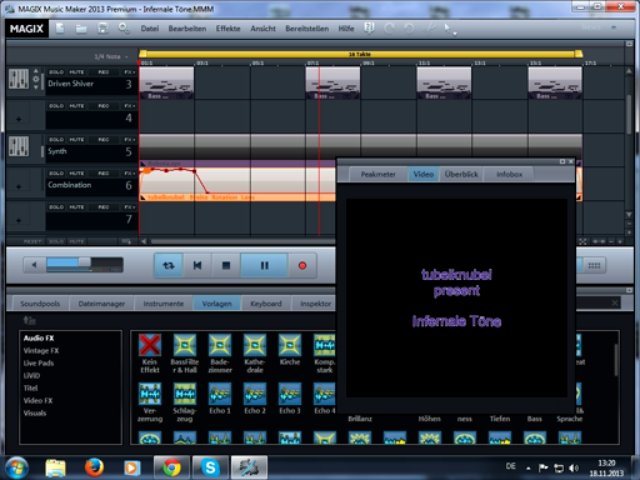640x480 pixels.
Task: Pick the Kathedrale reverb preset
Action: pos(255,346)
